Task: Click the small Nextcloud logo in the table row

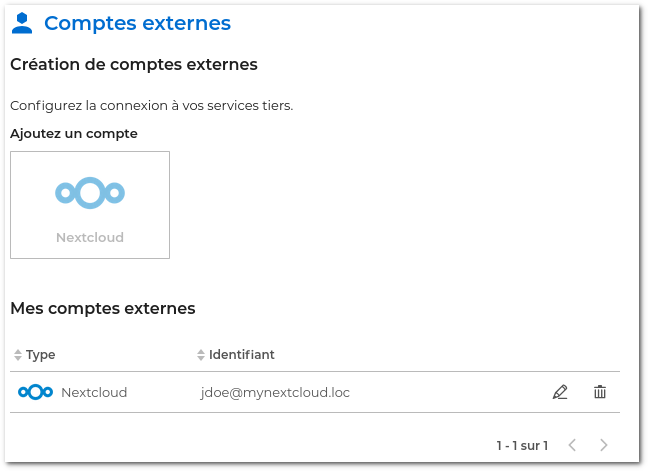Action: (x=35, y=392)
